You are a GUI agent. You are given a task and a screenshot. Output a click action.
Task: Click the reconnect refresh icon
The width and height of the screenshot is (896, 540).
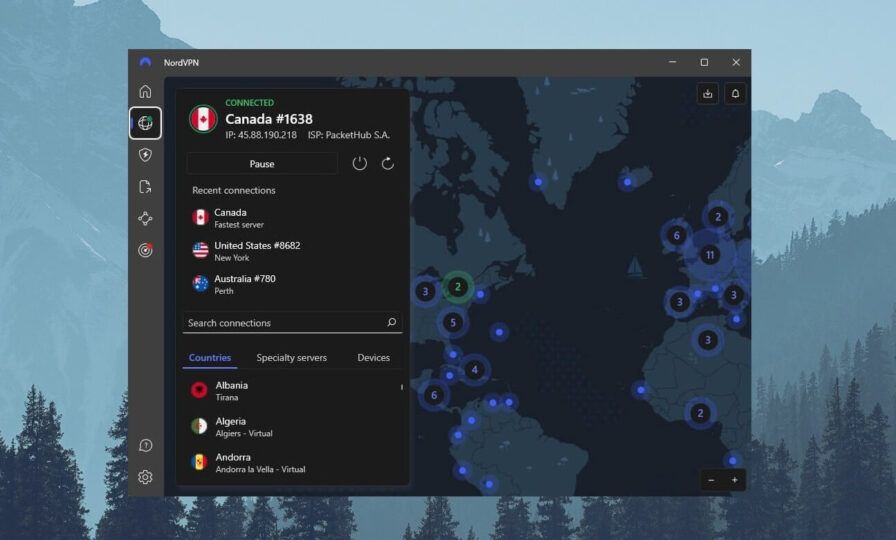[387, 163]
